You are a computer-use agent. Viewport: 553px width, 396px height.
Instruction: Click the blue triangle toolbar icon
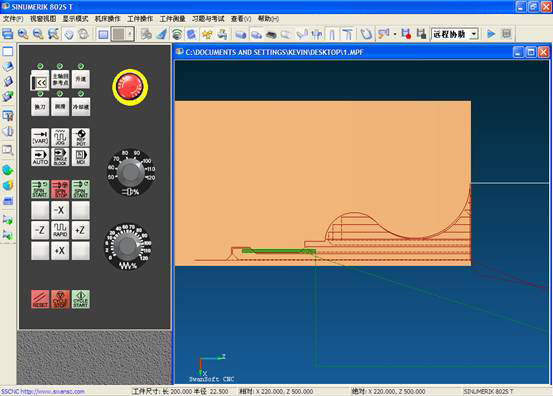(162, 34)
